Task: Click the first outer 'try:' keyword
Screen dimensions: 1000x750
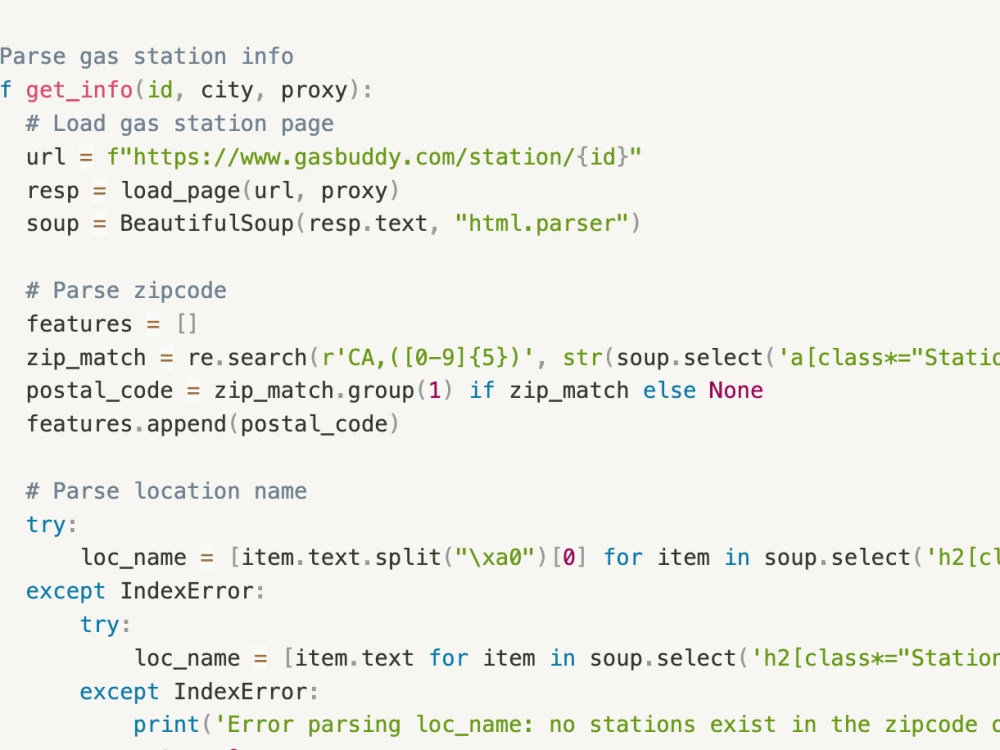Action: [51, 524]
